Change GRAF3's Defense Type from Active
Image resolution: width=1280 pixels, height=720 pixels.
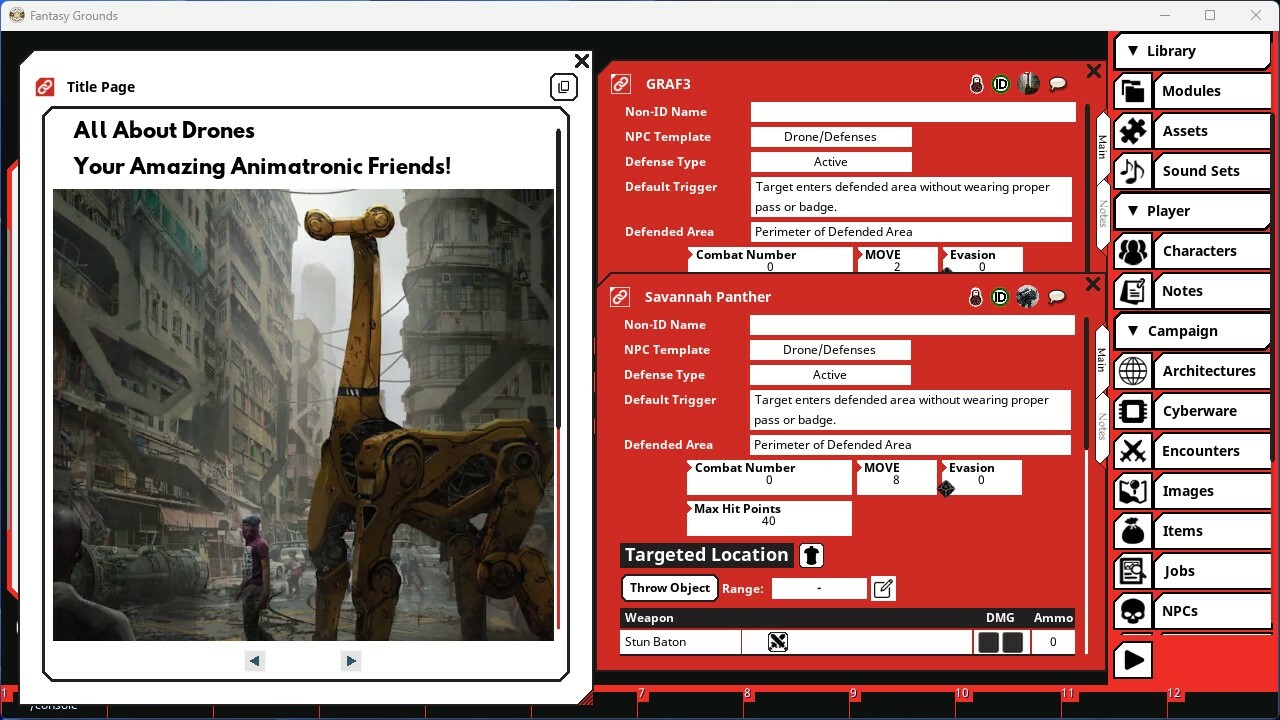click(x=831, y=161)
